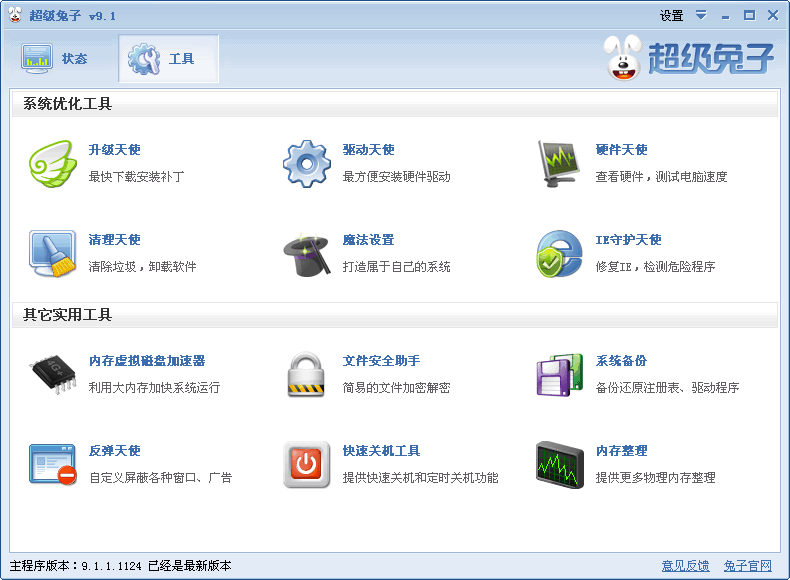Maximize the 超级兔子 window
This screenshot has height=580, width=790.
[x=750, y=16]
